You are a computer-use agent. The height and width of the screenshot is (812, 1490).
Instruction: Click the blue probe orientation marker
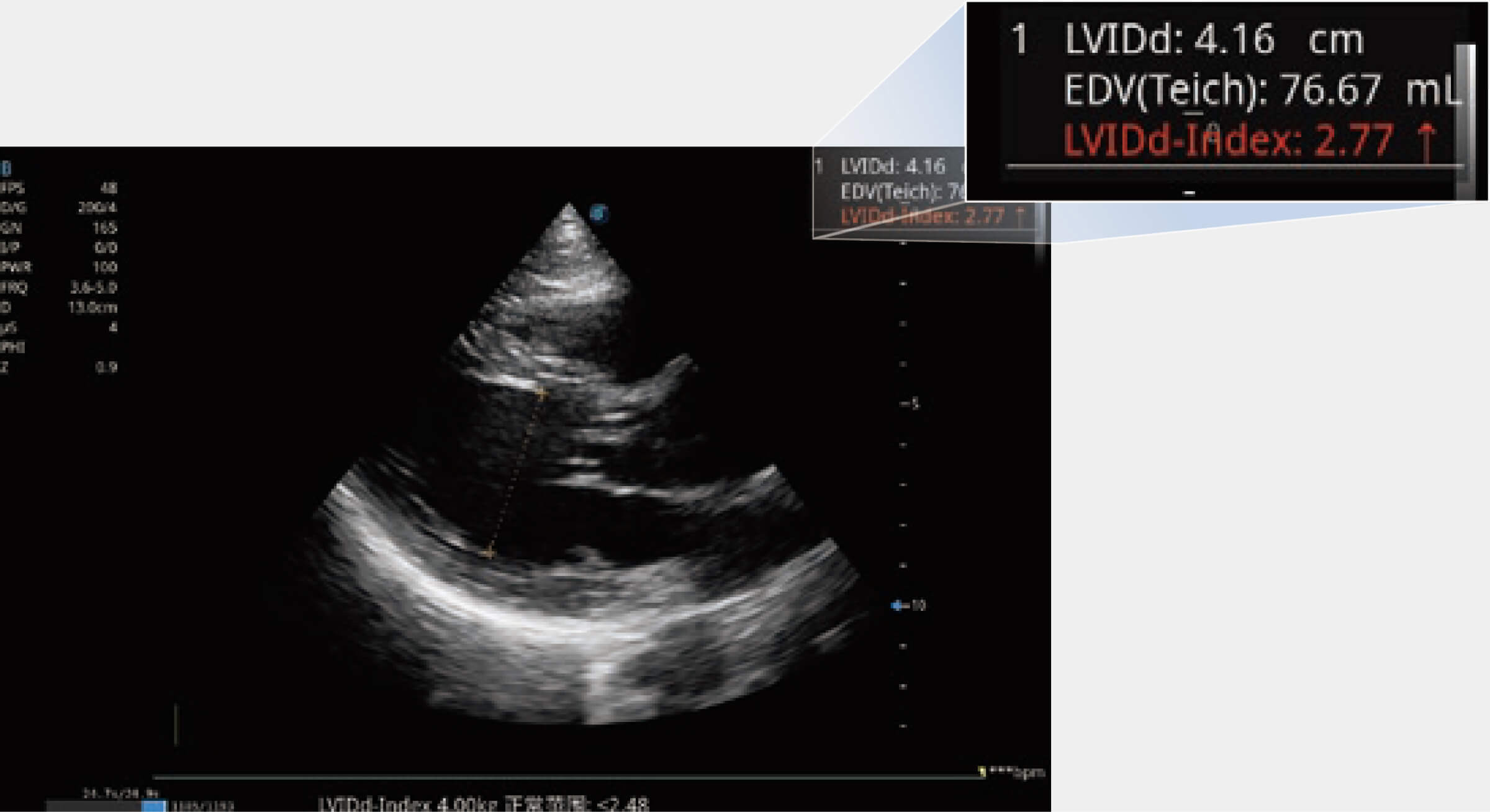pos(598,214)
